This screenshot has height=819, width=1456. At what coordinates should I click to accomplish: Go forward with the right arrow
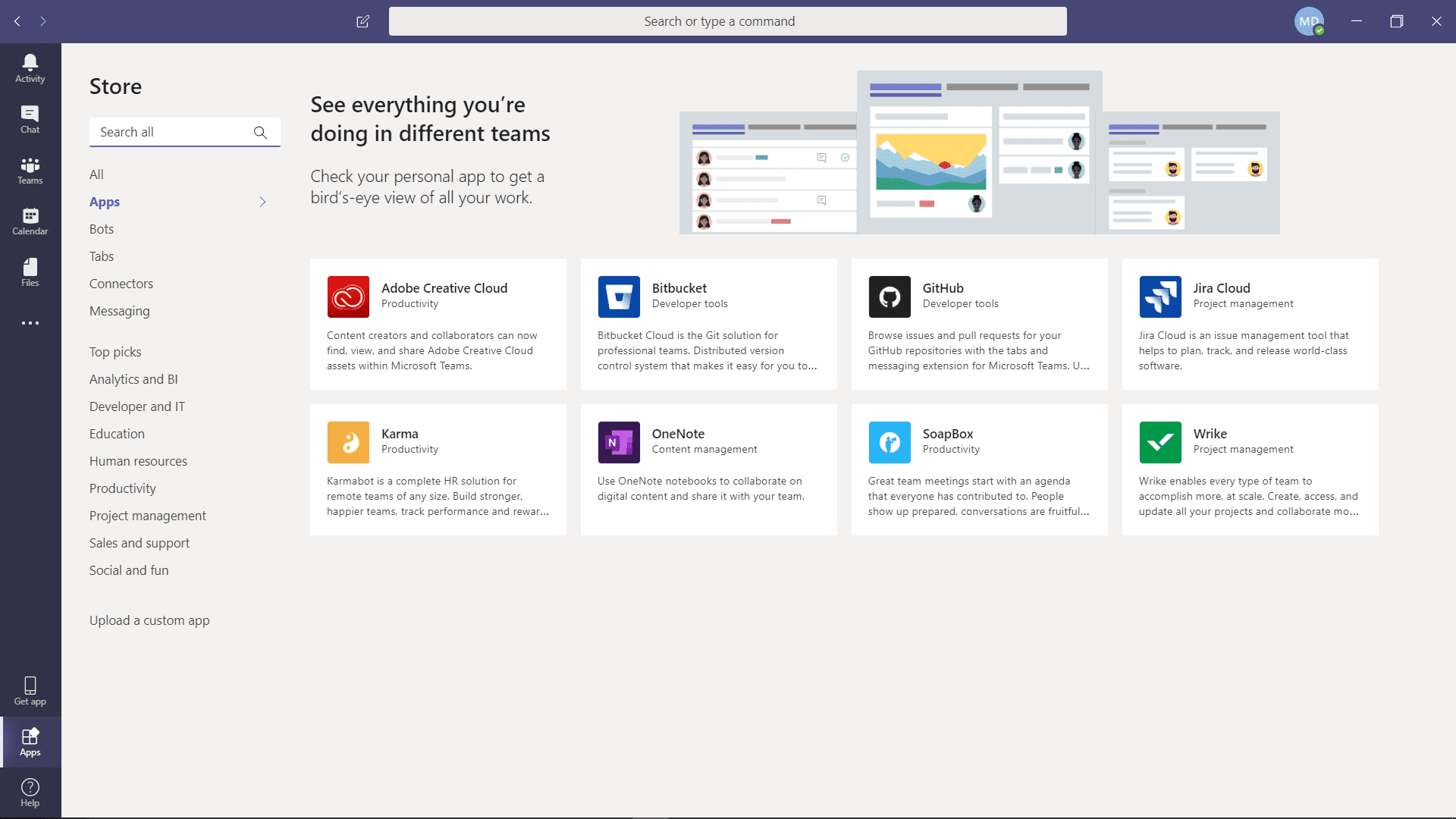[43, 21]
